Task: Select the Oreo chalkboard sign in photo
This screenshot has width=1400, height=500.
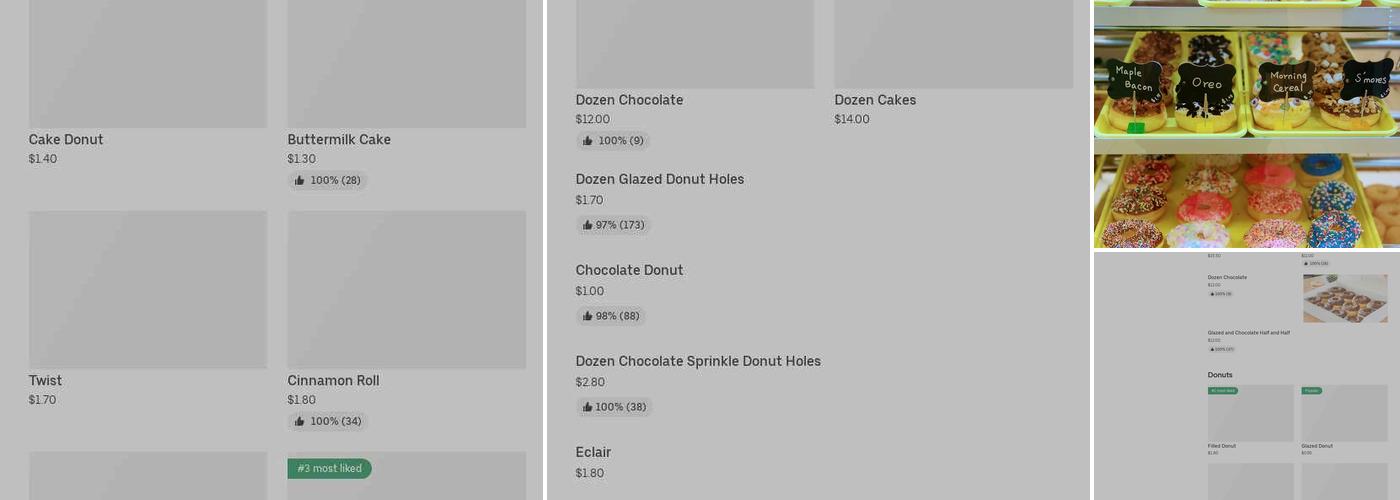Action: click(1207, 84)
